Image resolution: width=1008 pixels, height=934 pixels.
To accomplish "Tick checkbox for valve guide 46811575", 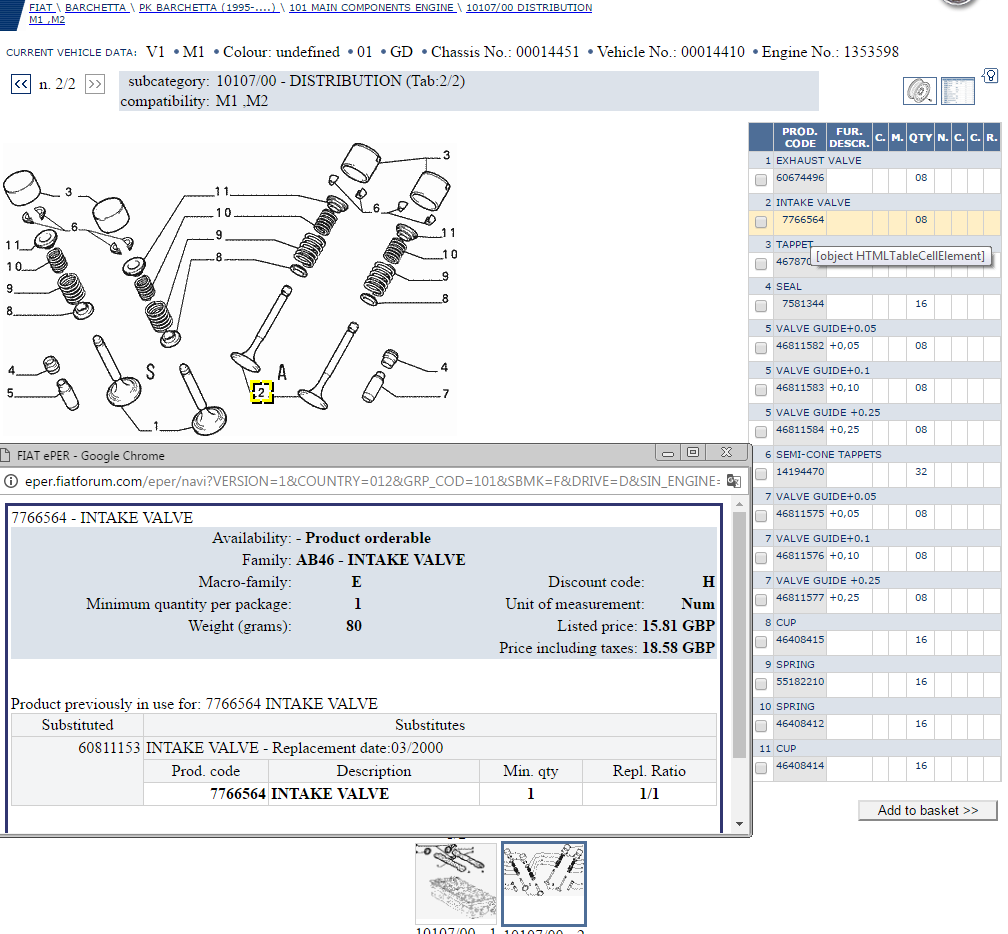I will click(x=761, y=516).
